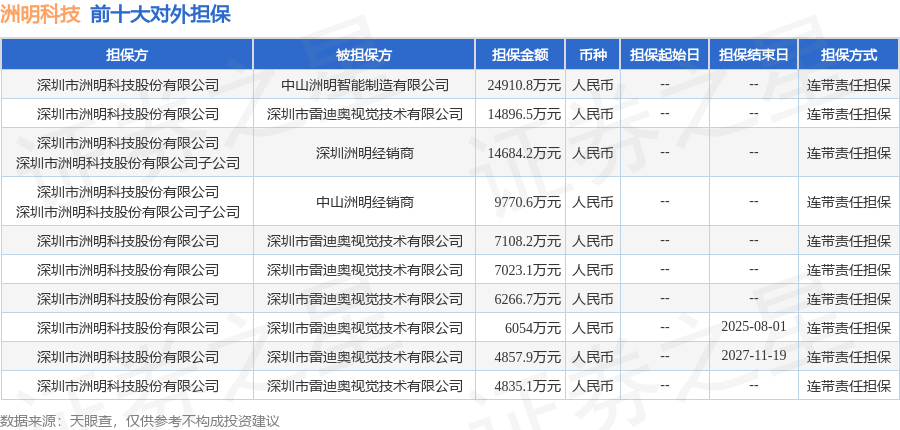Select the 担保结束日 column header

click(754, 55)
